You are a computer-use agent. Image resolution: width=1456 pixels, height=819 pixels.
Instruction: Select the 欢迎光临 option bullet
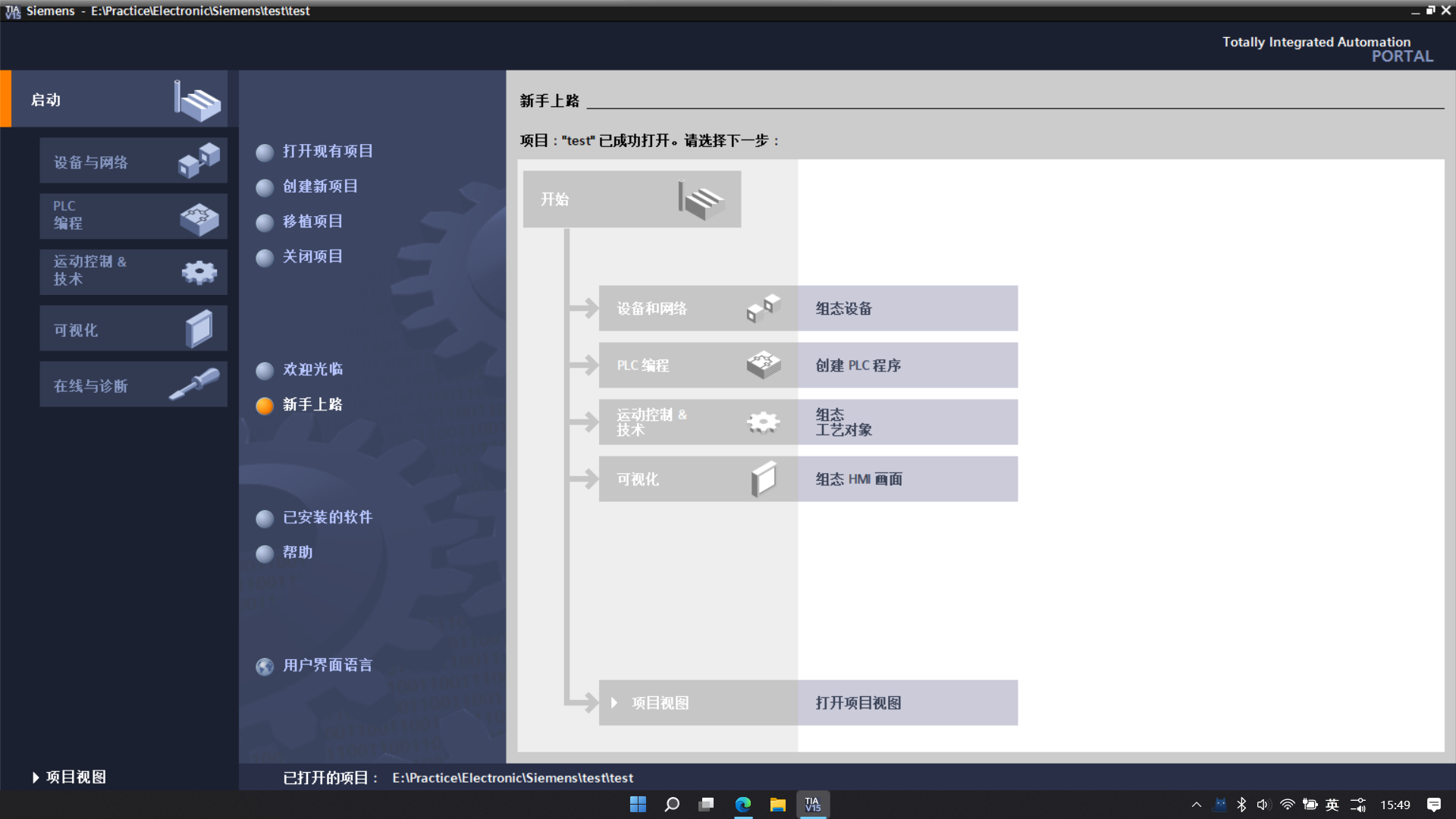(x=265, y=371)
